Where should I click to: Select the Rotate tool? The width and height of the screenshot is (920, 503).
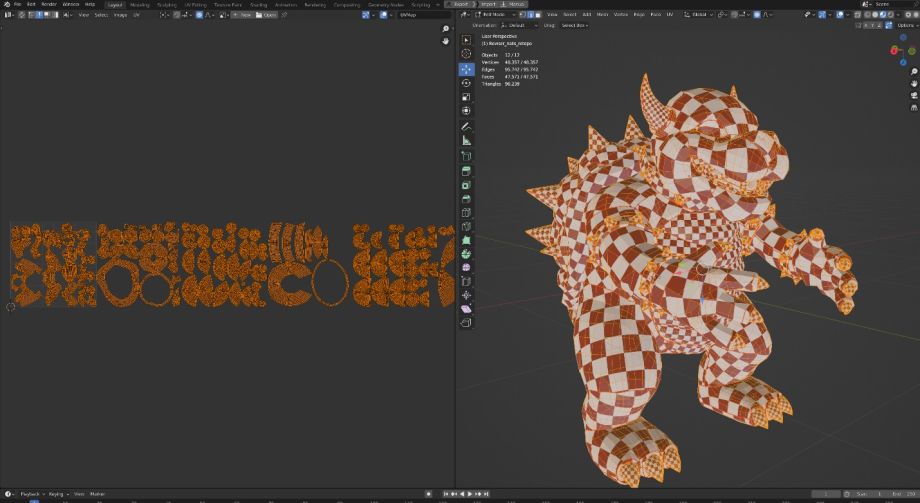pyautogui.click(x=466, y=83)
